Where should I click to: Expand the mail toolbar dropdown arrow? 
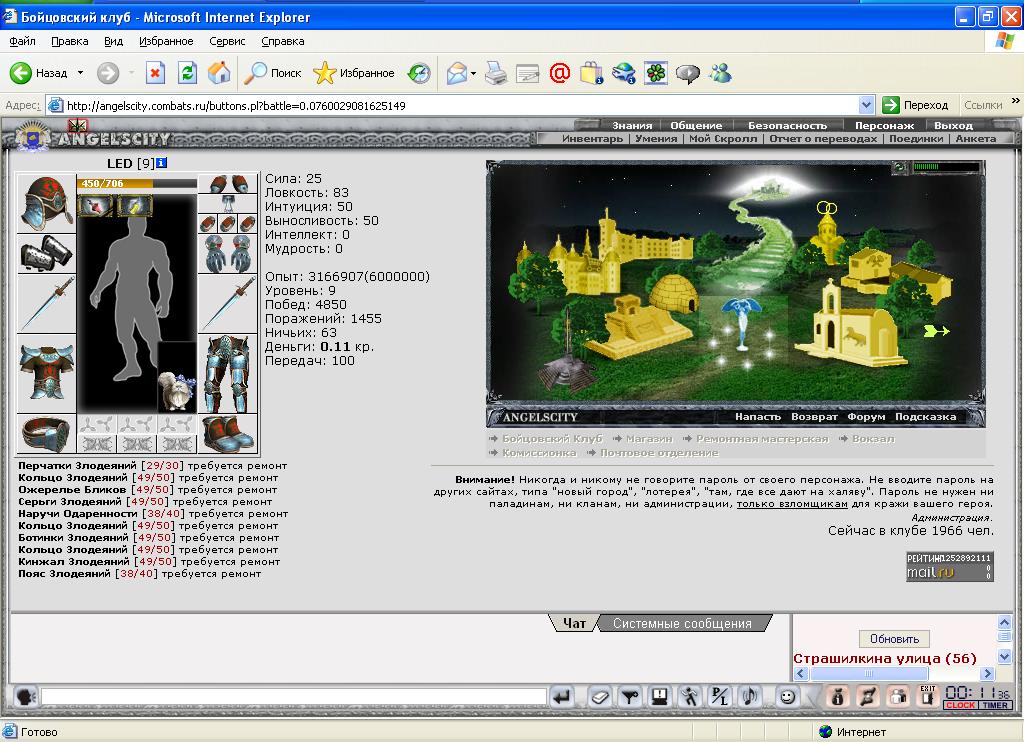(473, 73)
